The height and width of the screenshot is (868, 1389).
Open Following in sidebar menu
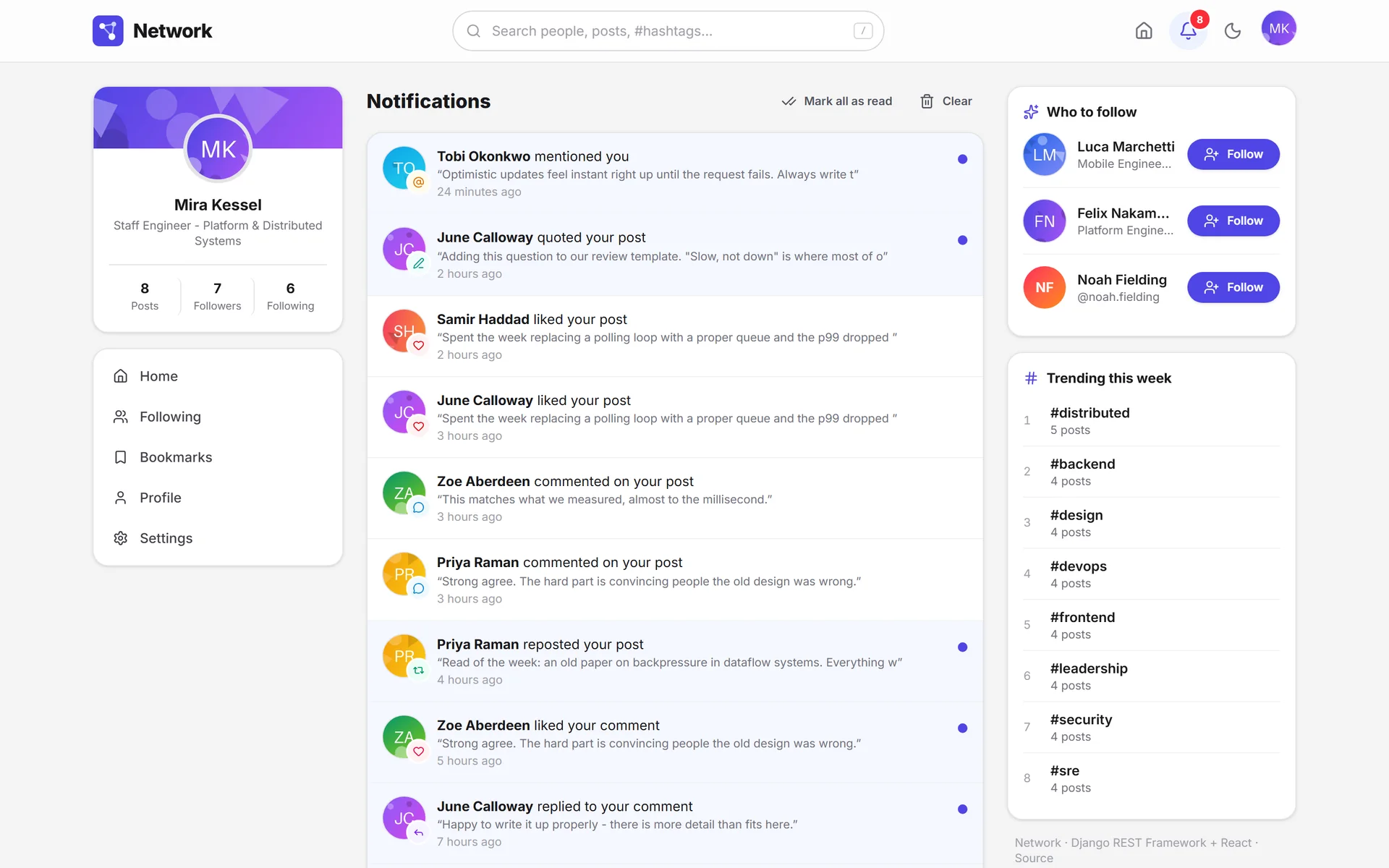(218, 417)
